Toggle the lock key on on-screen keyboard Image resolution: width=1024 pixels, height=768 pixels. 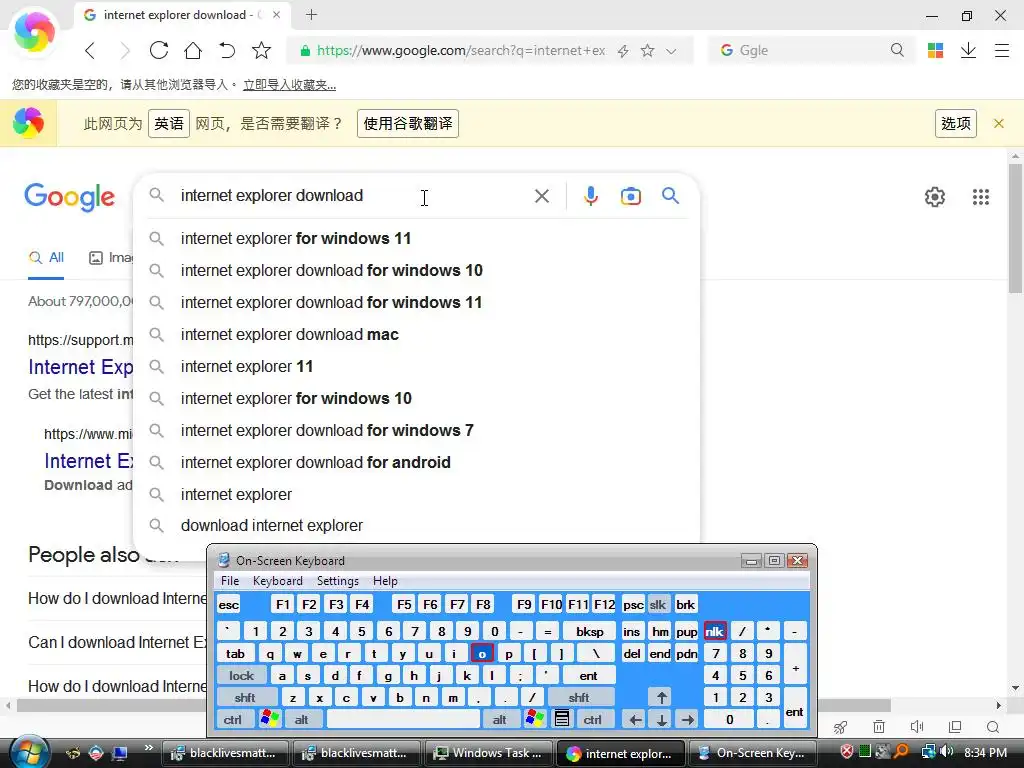242,675
